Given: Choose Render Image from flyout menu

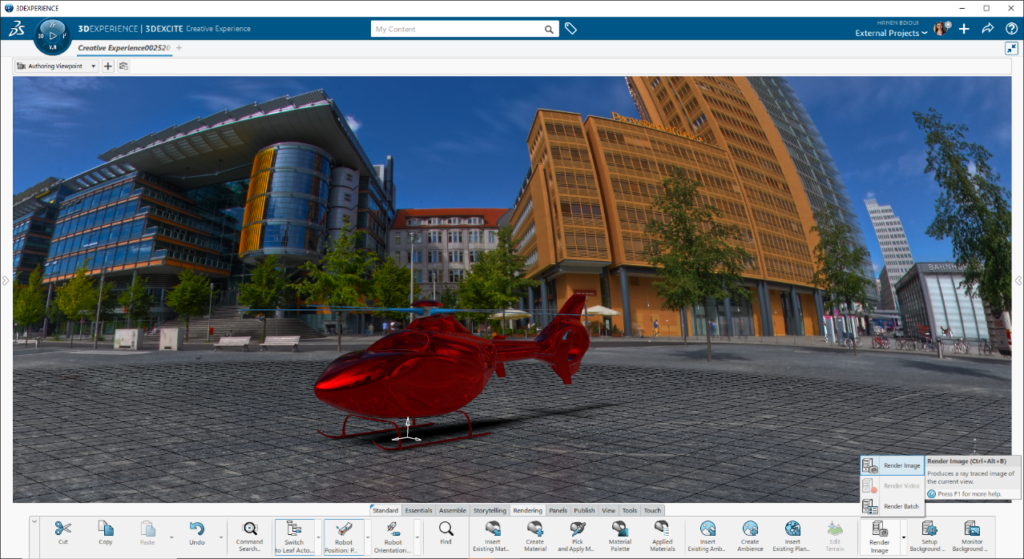Looking at the screenshot, I should [x=892, y=466].
